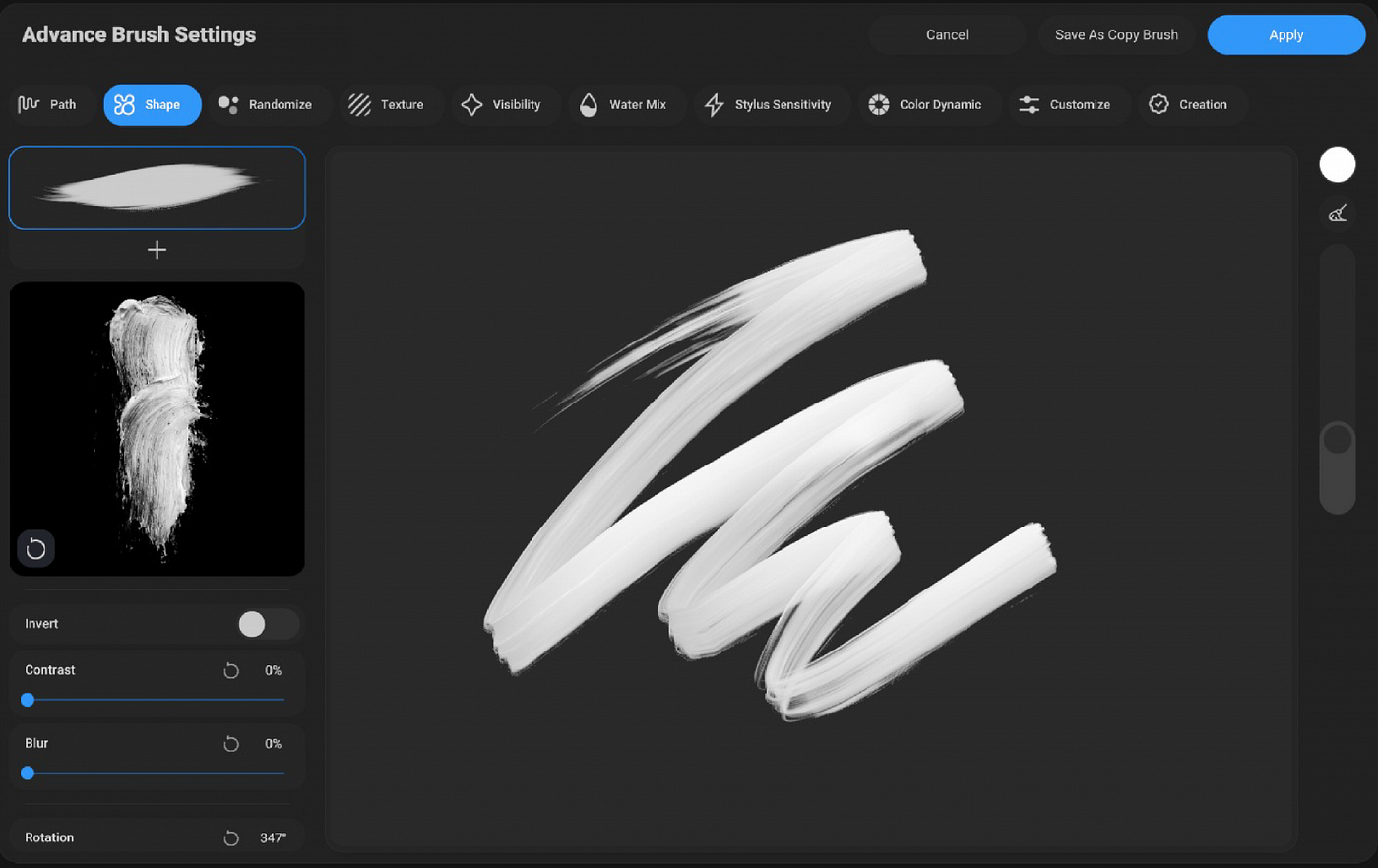Click the vertical brush size slider
Screen dimensions: 1378x868
pos(1337,379)
